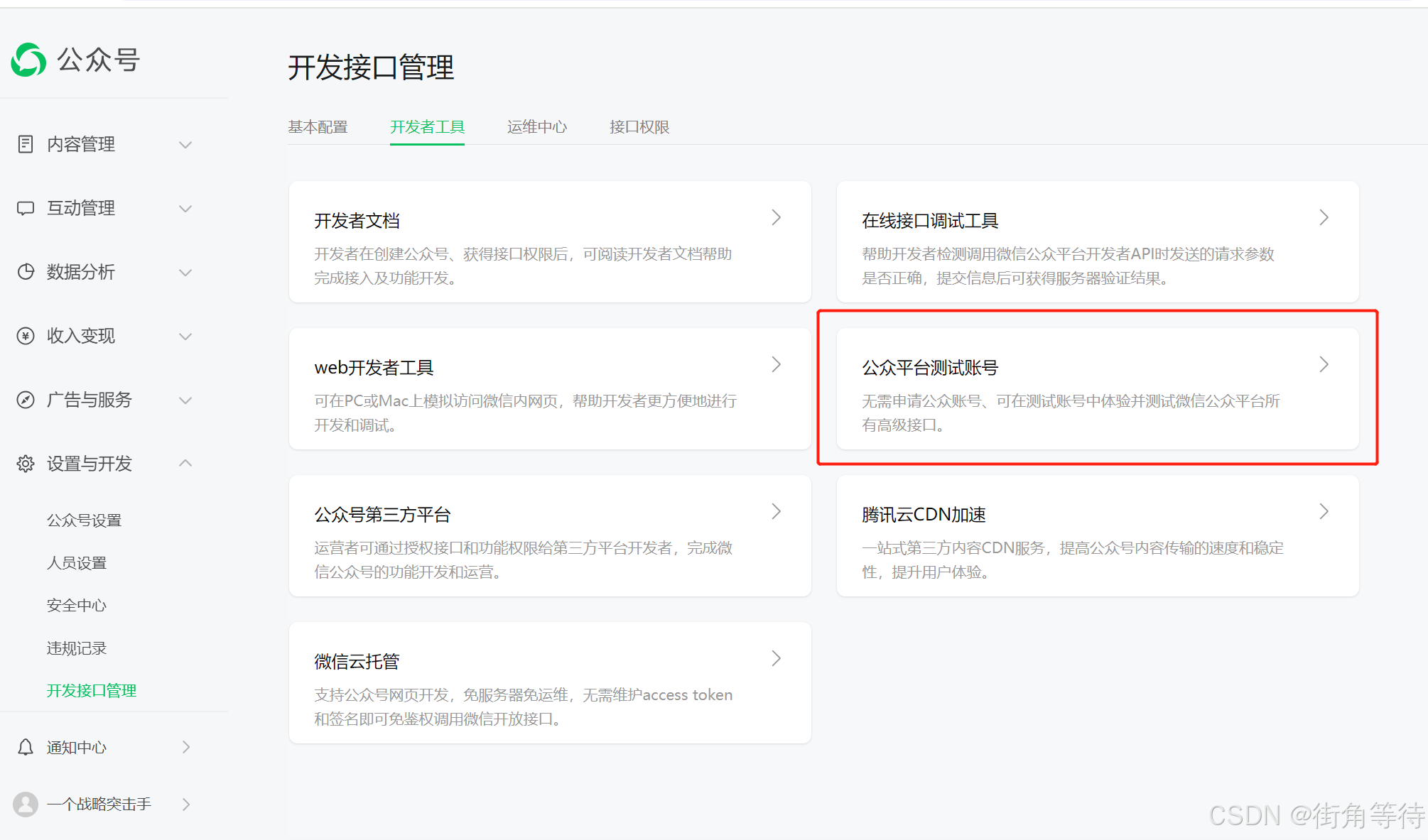
Task: Expand the 数据分析 chevron
Action: pos(185,273)
